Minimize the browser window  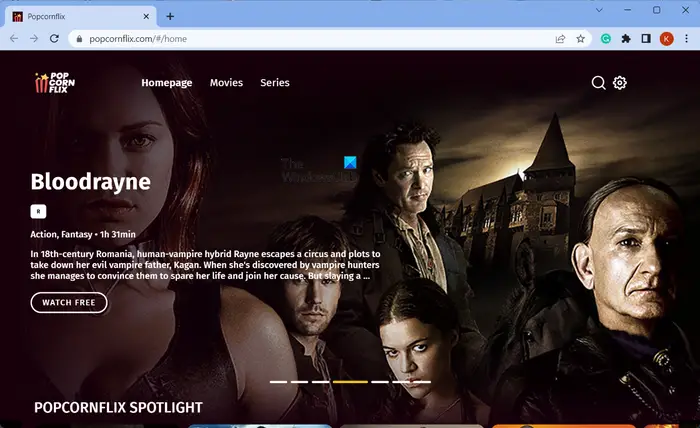click(628, 10)
